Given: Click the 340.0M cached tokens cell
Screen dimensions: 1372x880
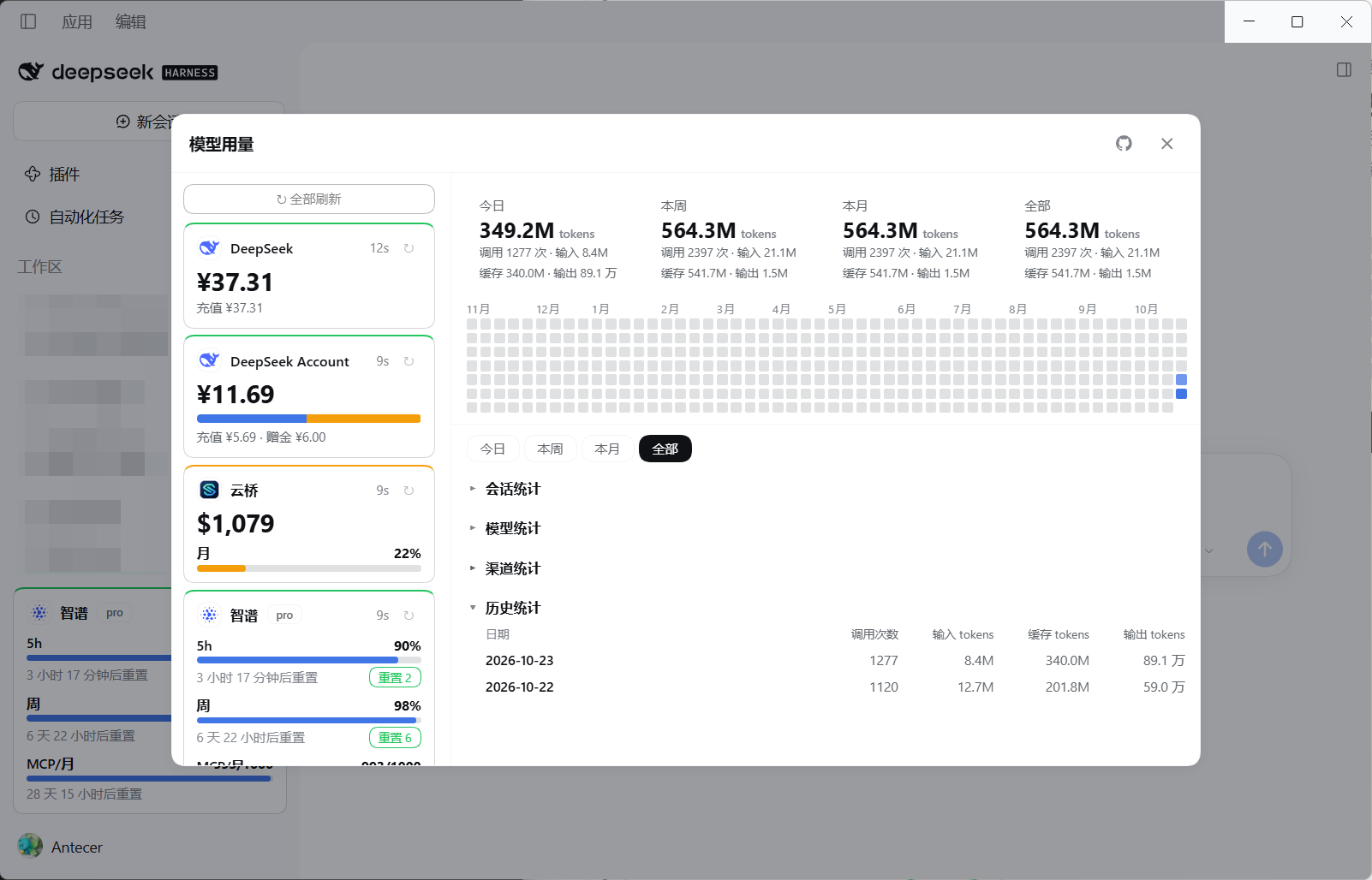Looking at the screenshot, I should click(x=1067, y=661).
